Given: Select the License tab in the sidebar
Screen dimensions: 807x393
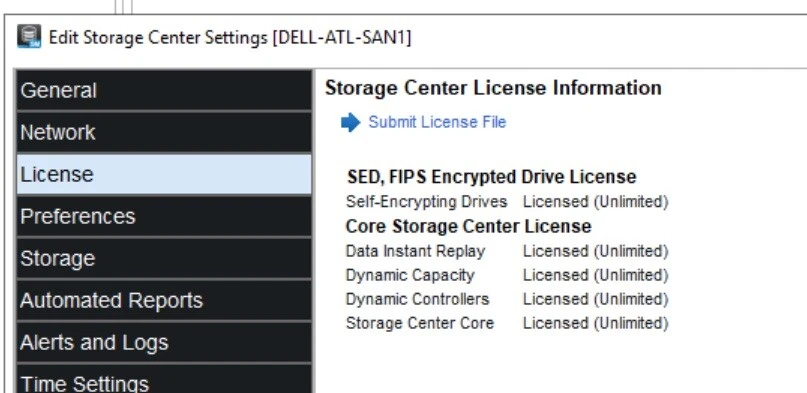Looking at the screenshot, I should click(x=164, y=174).
